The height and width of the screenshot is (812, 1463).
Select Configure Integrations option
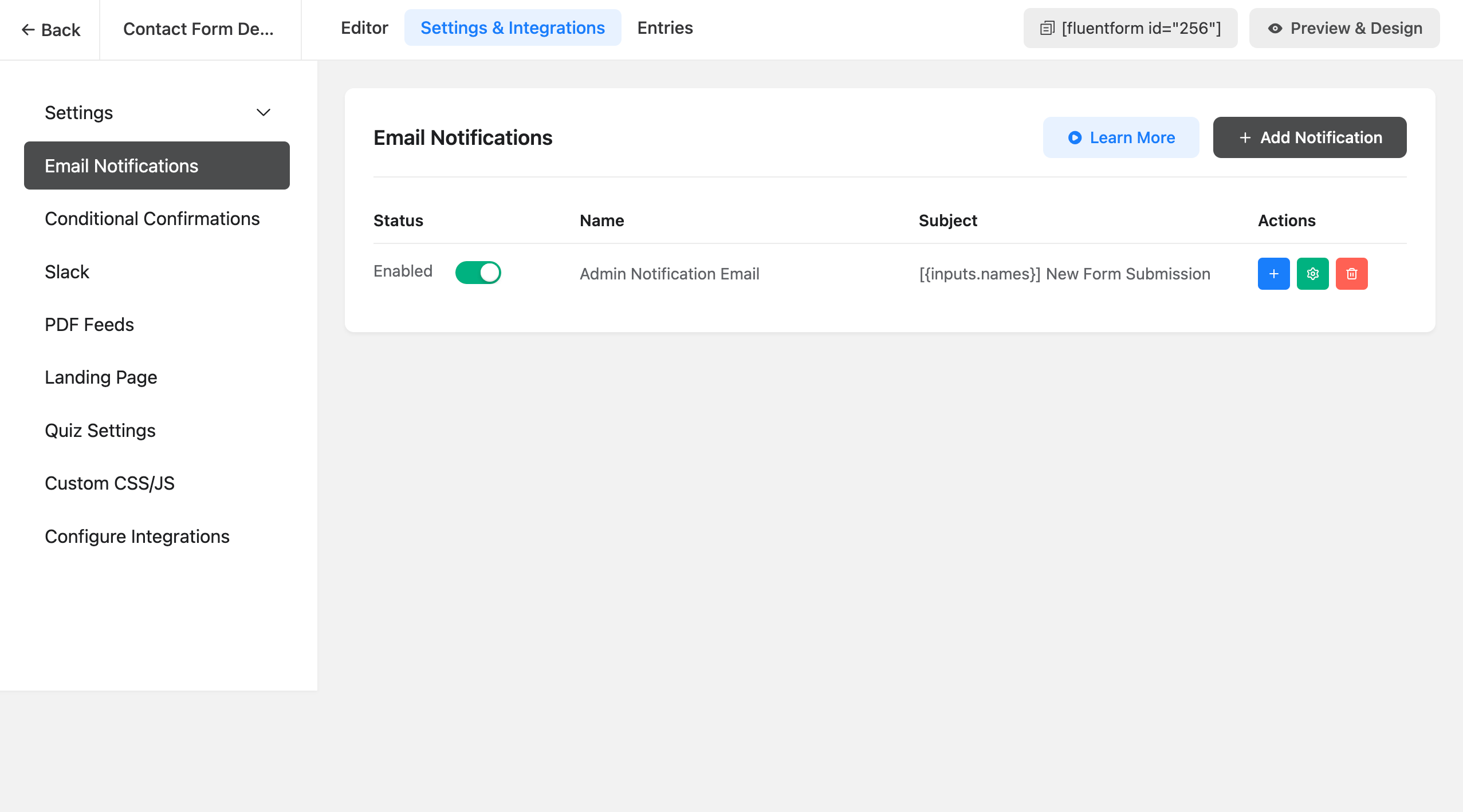137,536
